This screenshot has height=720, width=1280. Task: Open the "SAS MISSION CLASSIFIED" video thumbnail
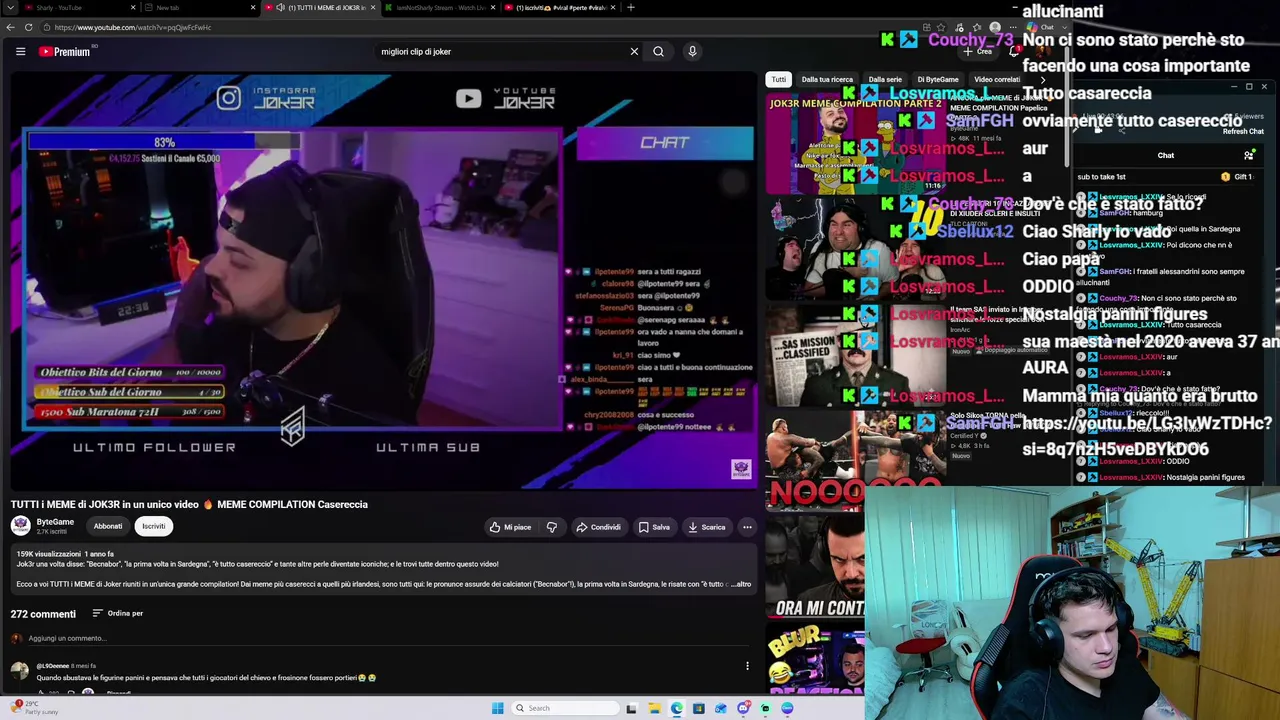[856, 355]
